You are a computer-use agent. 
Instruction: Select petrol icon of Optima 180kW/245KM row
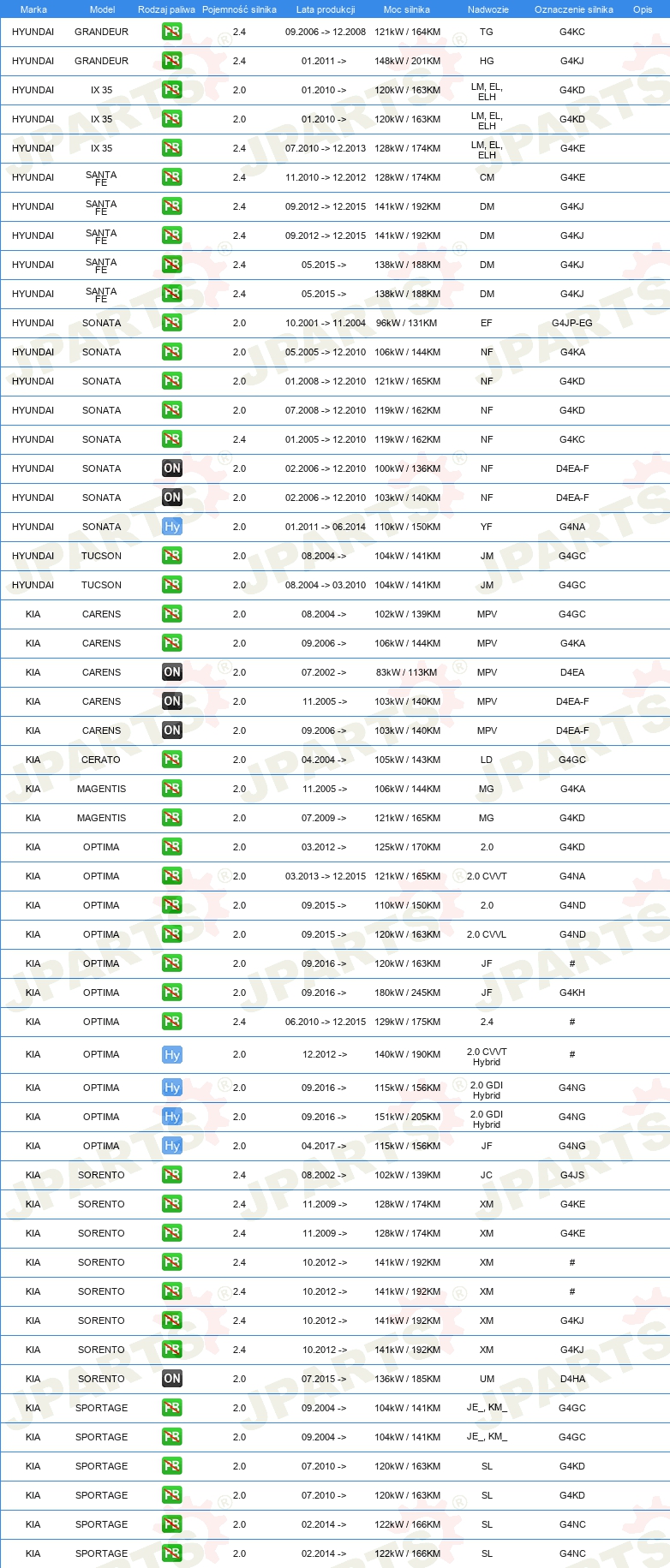pos(172,993)
